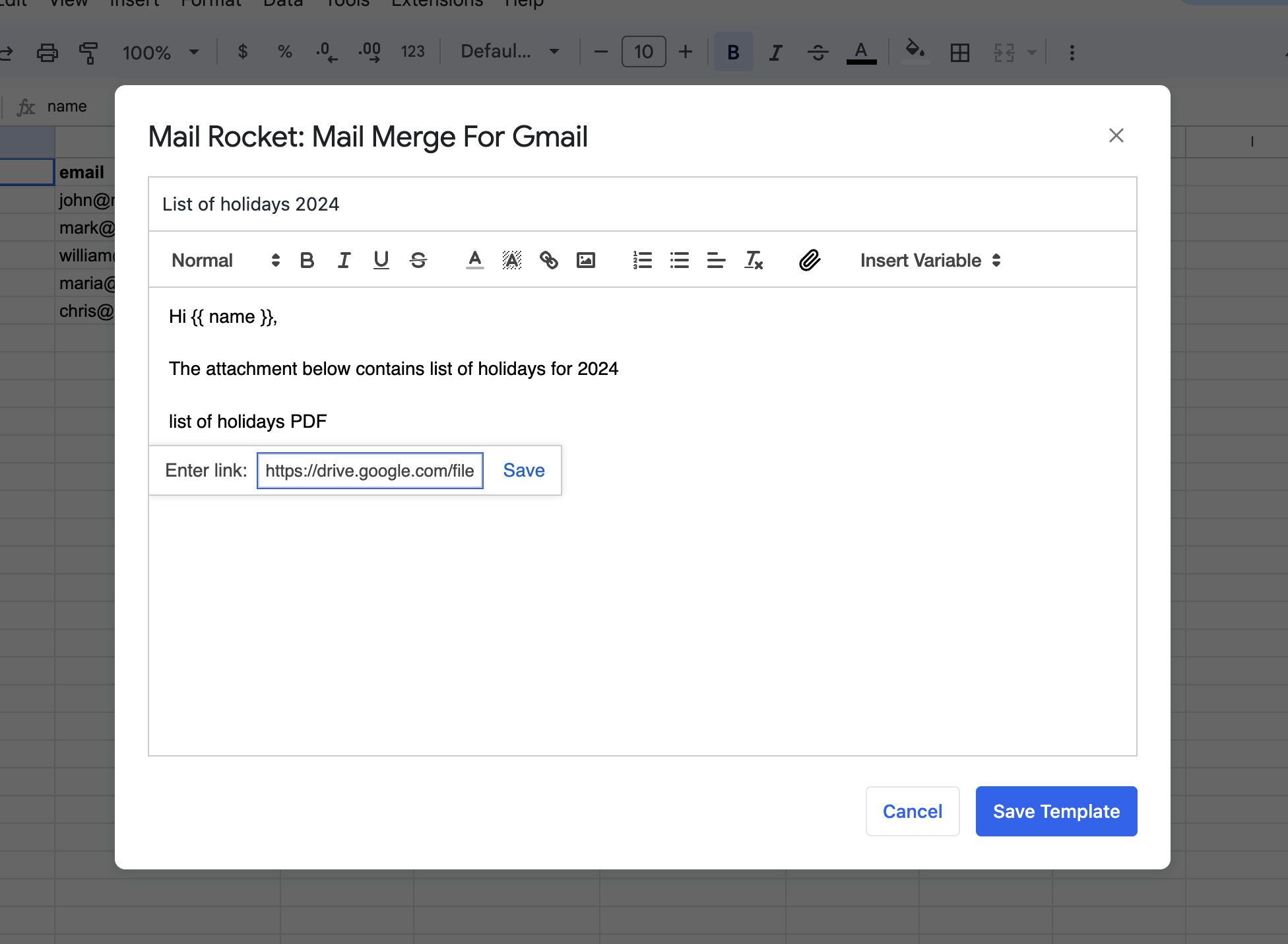This screenshot has height=944, width=1288.
Task: Toggle italic in email editor
Action: 344,260
